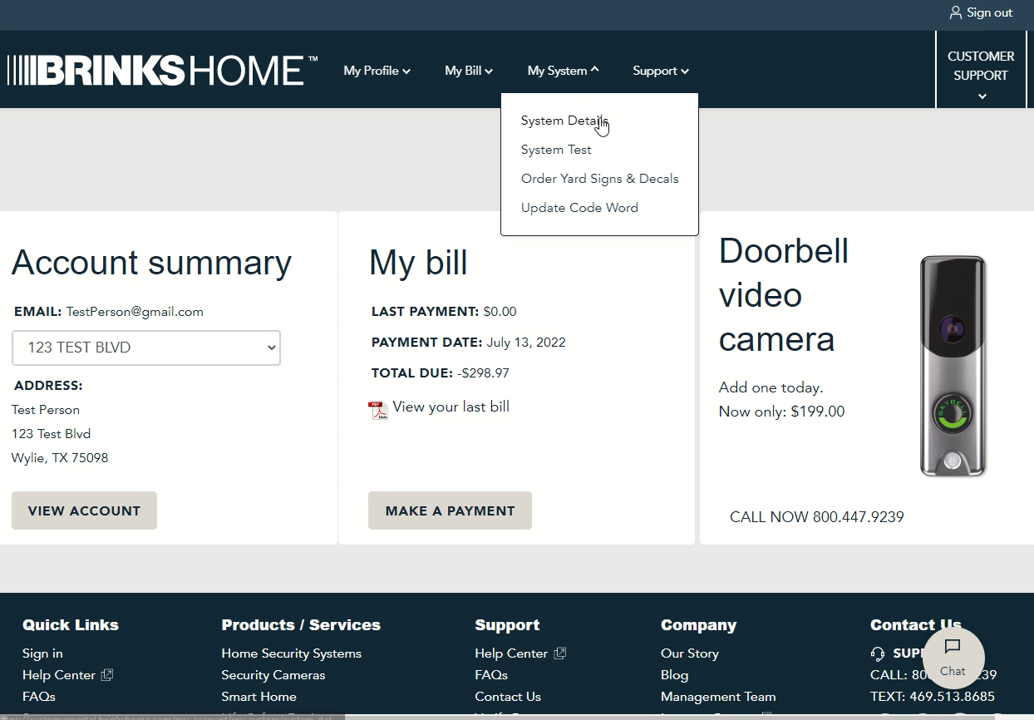Open the View your last bill link
The image size is (1034, 720).
point(451,407)
